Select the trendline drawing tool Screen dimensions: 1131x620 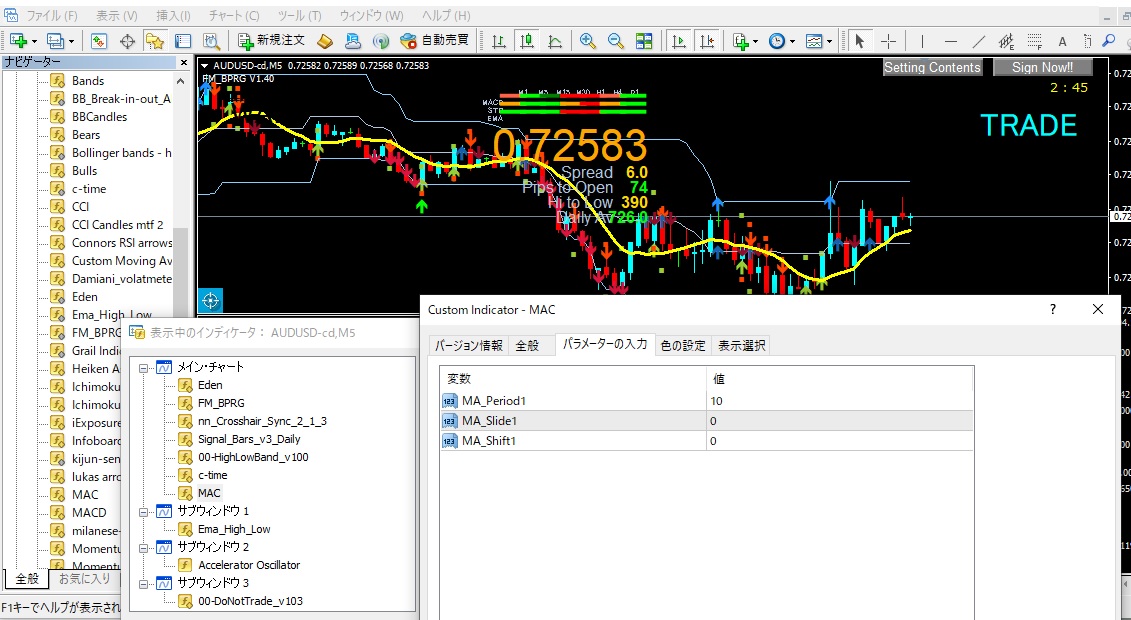click(979, 41)
